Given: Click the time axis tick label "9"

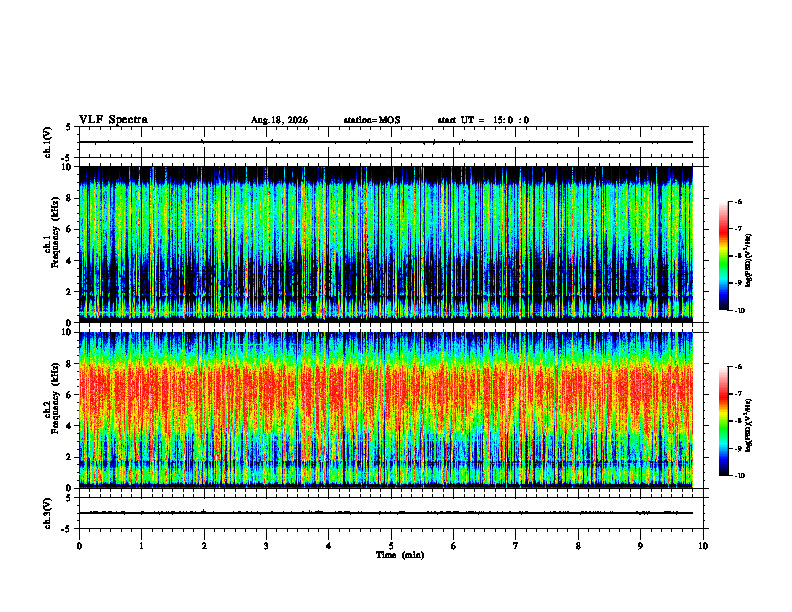Looking at the screenshot, I should [x=640, y=546].
